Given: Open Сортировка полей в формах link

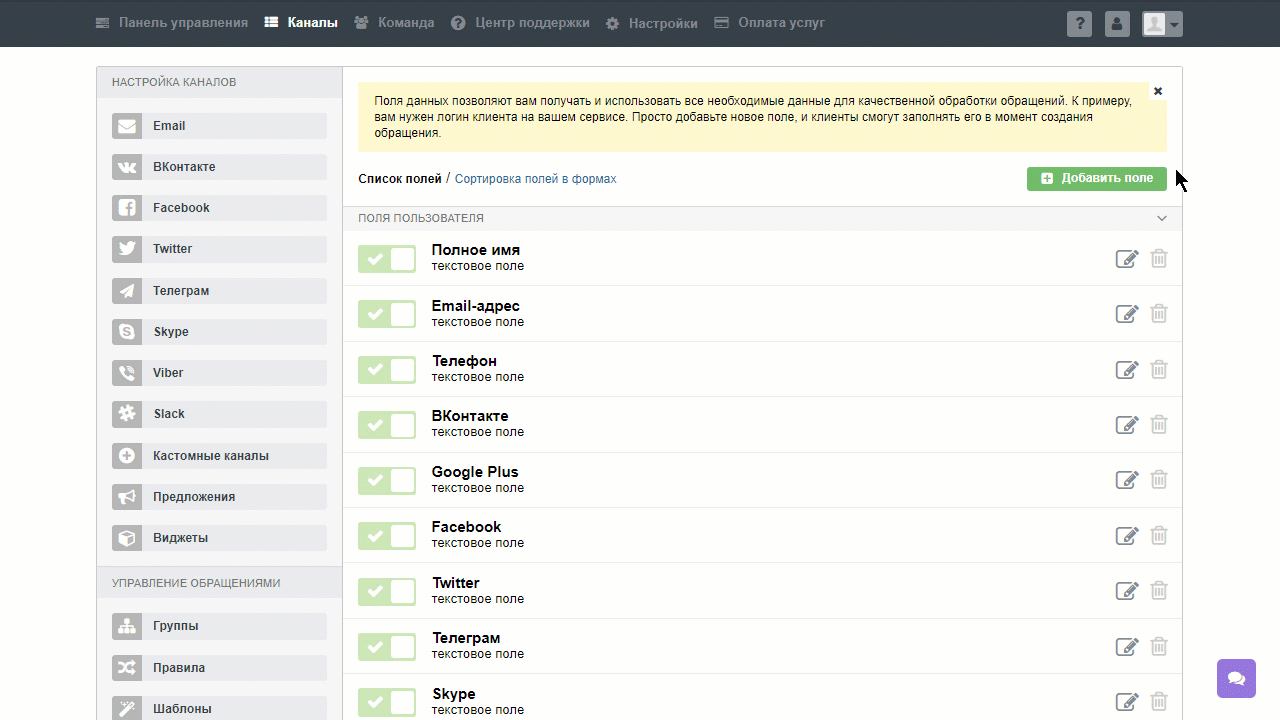Looking at the screenshot, I should (x=536, y=179).
